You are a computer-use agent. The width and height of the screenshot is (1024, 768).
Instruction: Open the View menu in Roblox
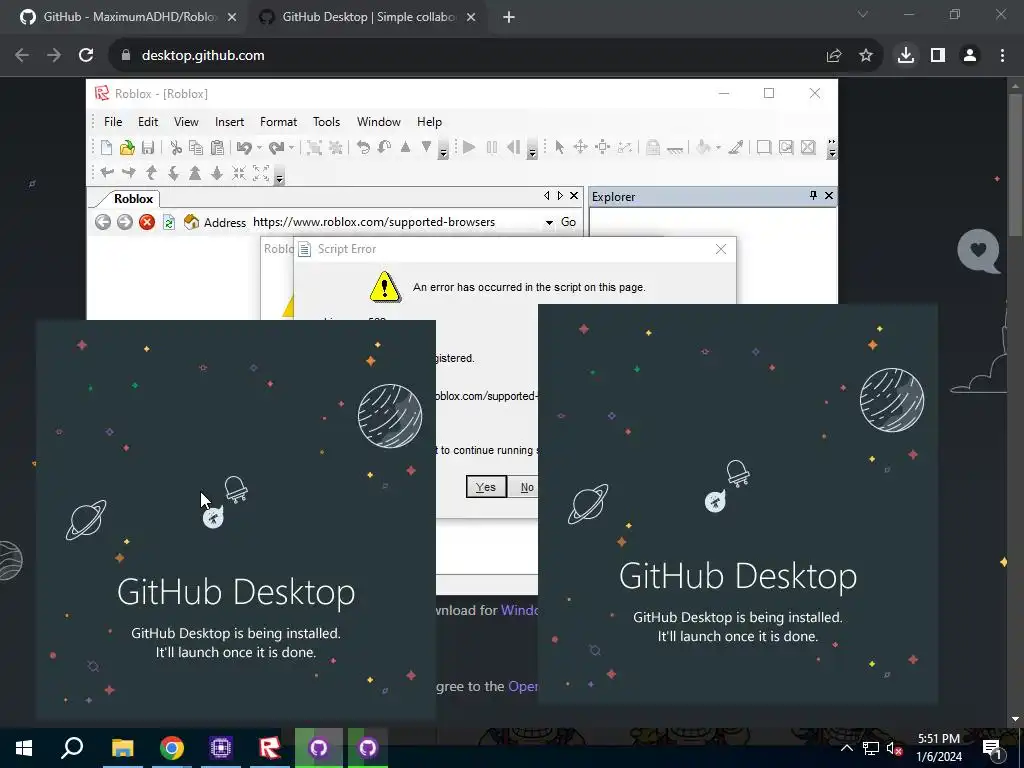186,122
